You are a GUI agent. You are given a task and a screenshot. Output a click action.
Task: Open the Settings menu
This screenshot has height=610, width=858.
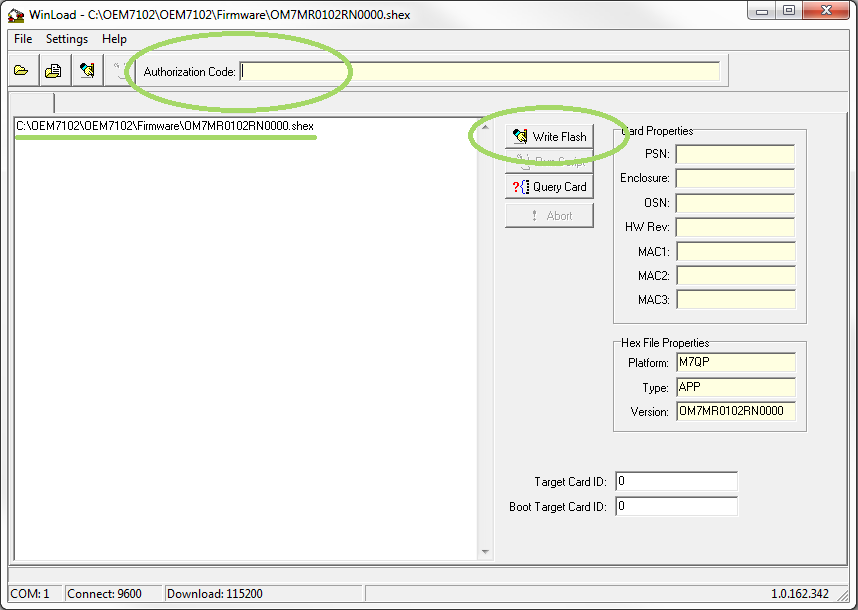[x=67, y=39]
